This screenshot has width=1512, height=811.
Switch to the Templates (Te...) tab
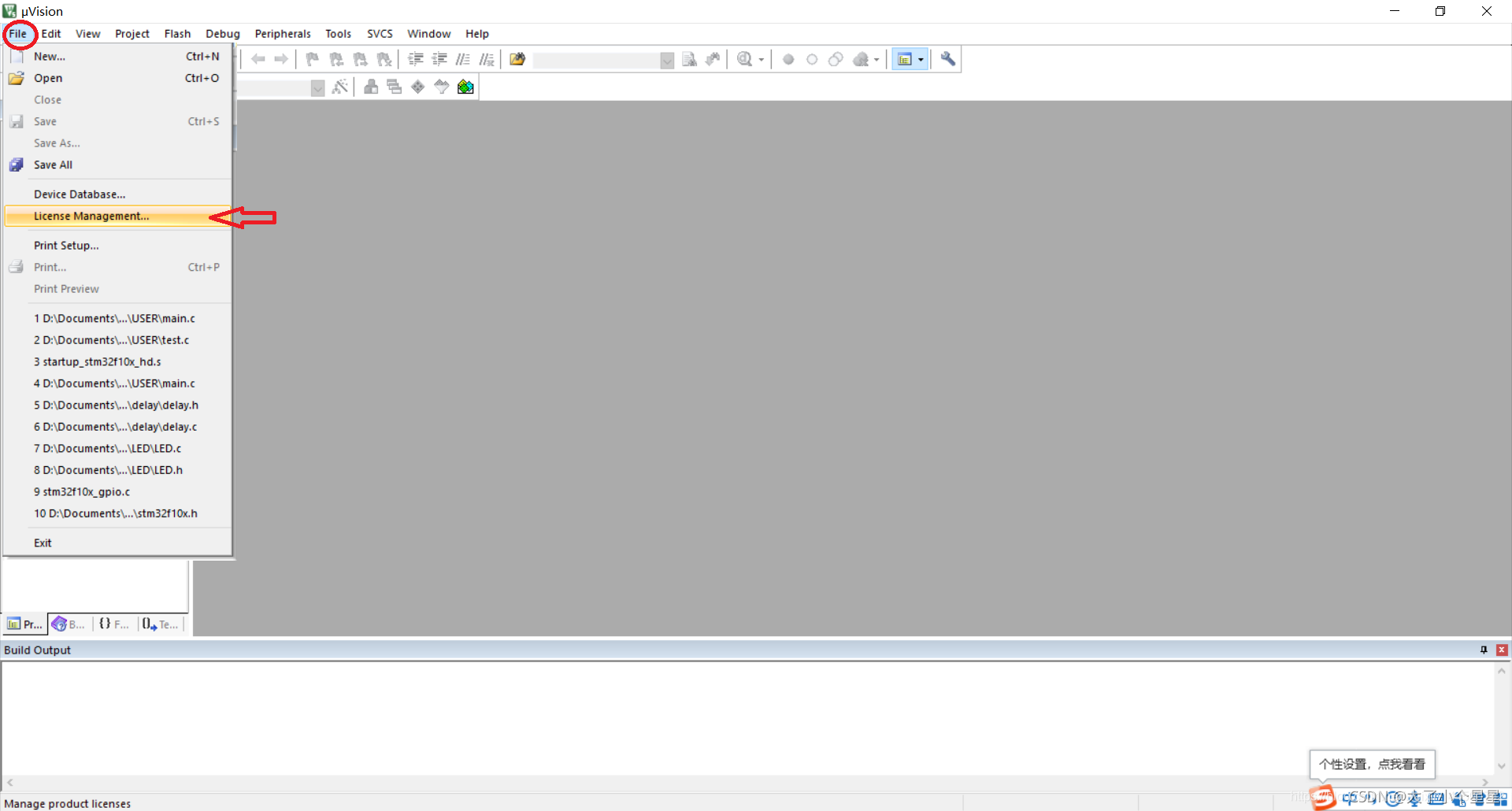161,624
